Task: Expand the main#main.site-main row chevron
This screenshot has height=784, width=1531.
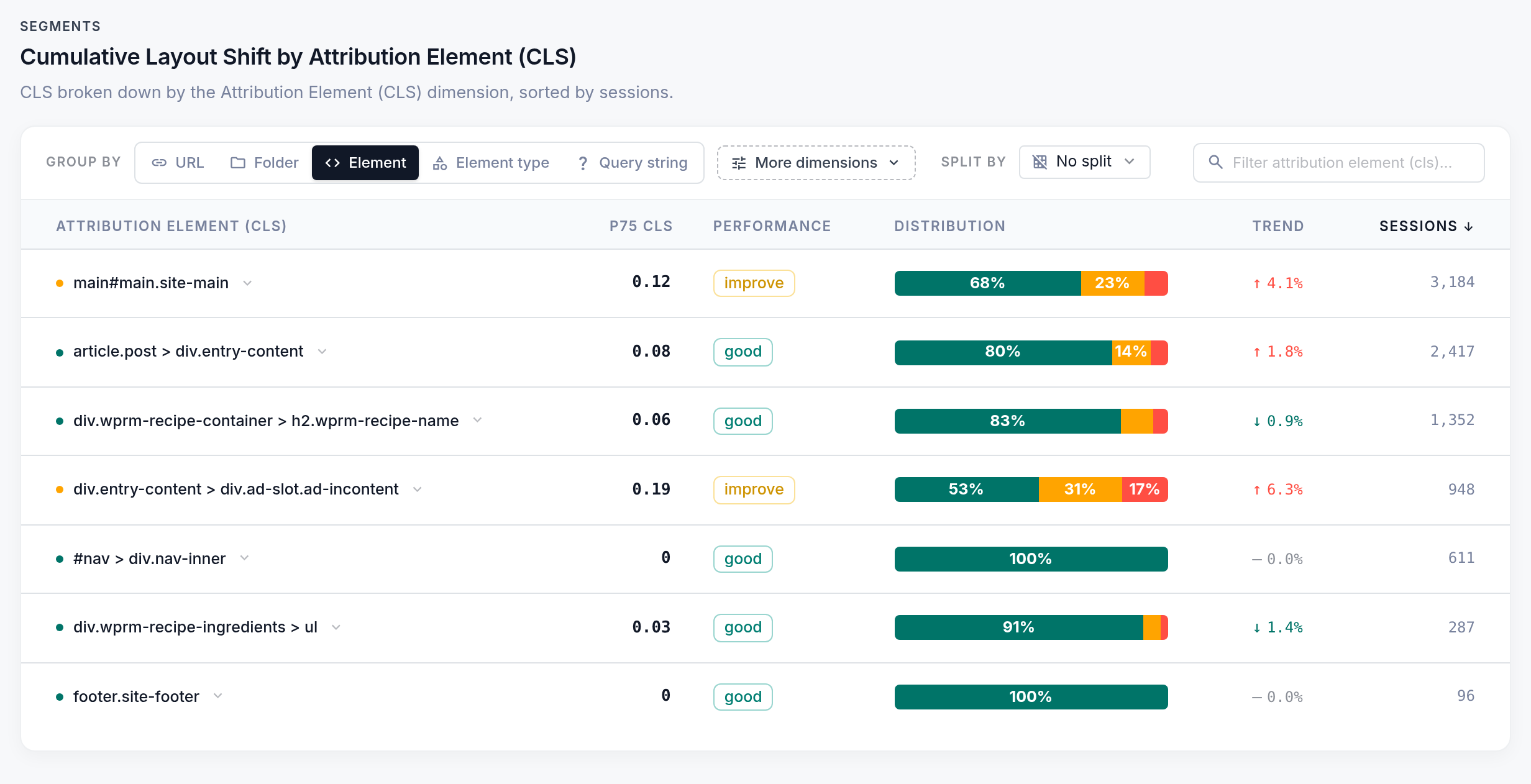Action: click(247, 283)
